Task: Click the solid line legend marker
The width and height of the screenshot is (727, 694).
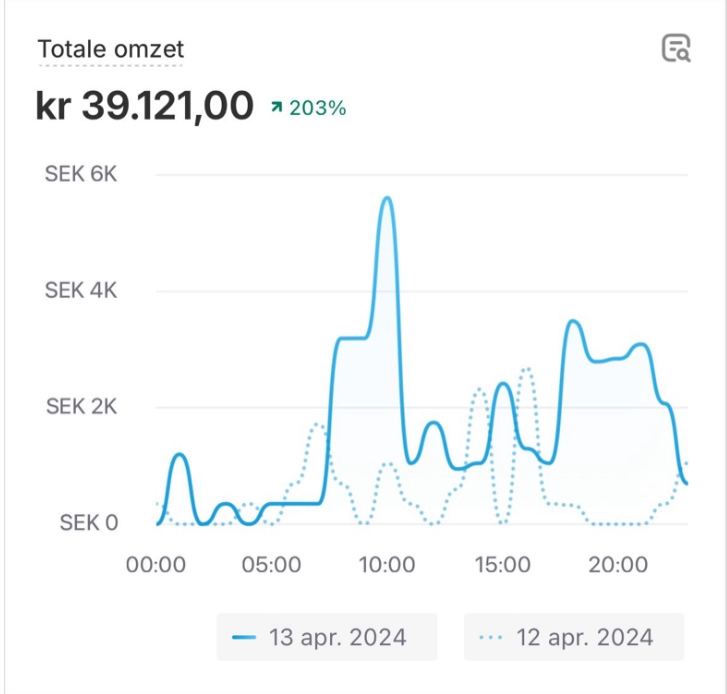Action: click(x=244, y=637)
